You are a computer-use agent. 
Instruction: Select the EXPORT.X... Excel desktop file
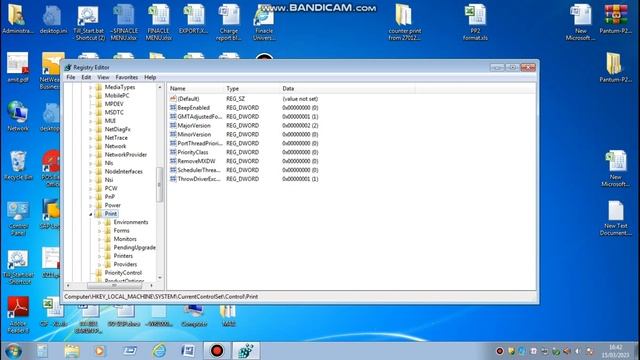193,19
